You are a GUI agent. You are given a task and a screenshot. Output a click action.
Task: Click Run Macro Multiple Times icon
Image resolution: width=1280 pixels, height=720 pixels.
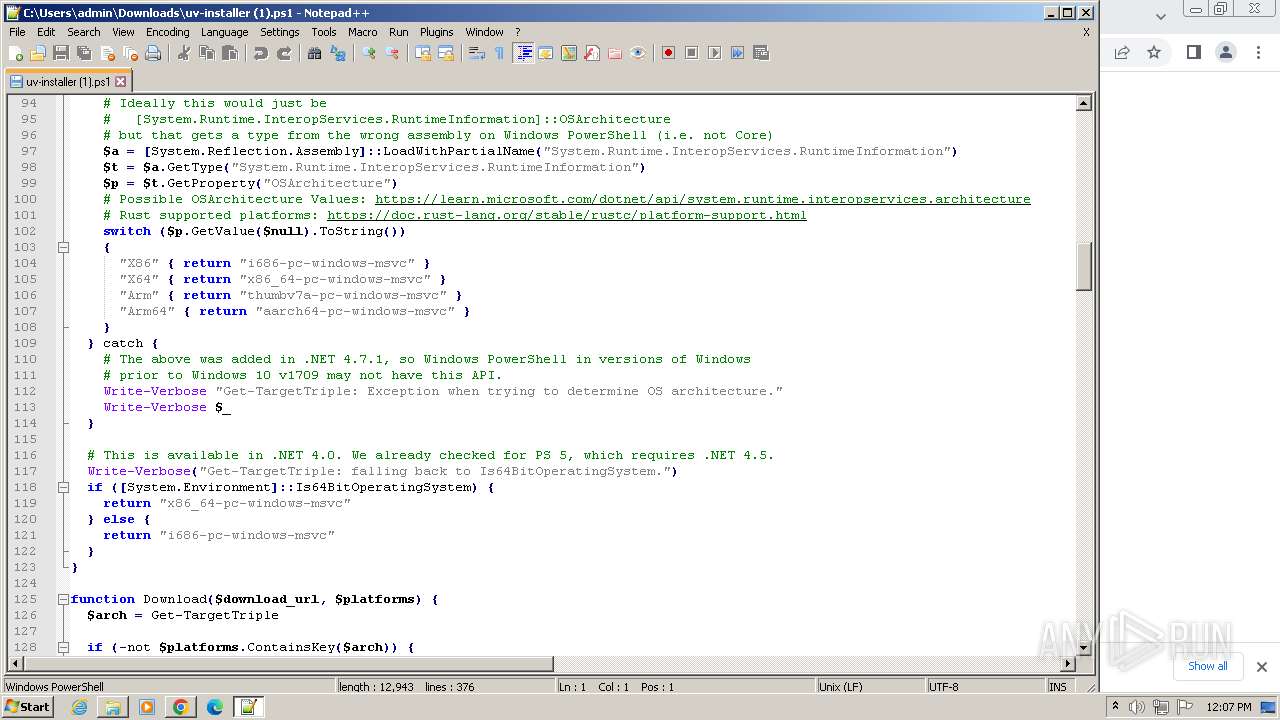pos(738,53)
